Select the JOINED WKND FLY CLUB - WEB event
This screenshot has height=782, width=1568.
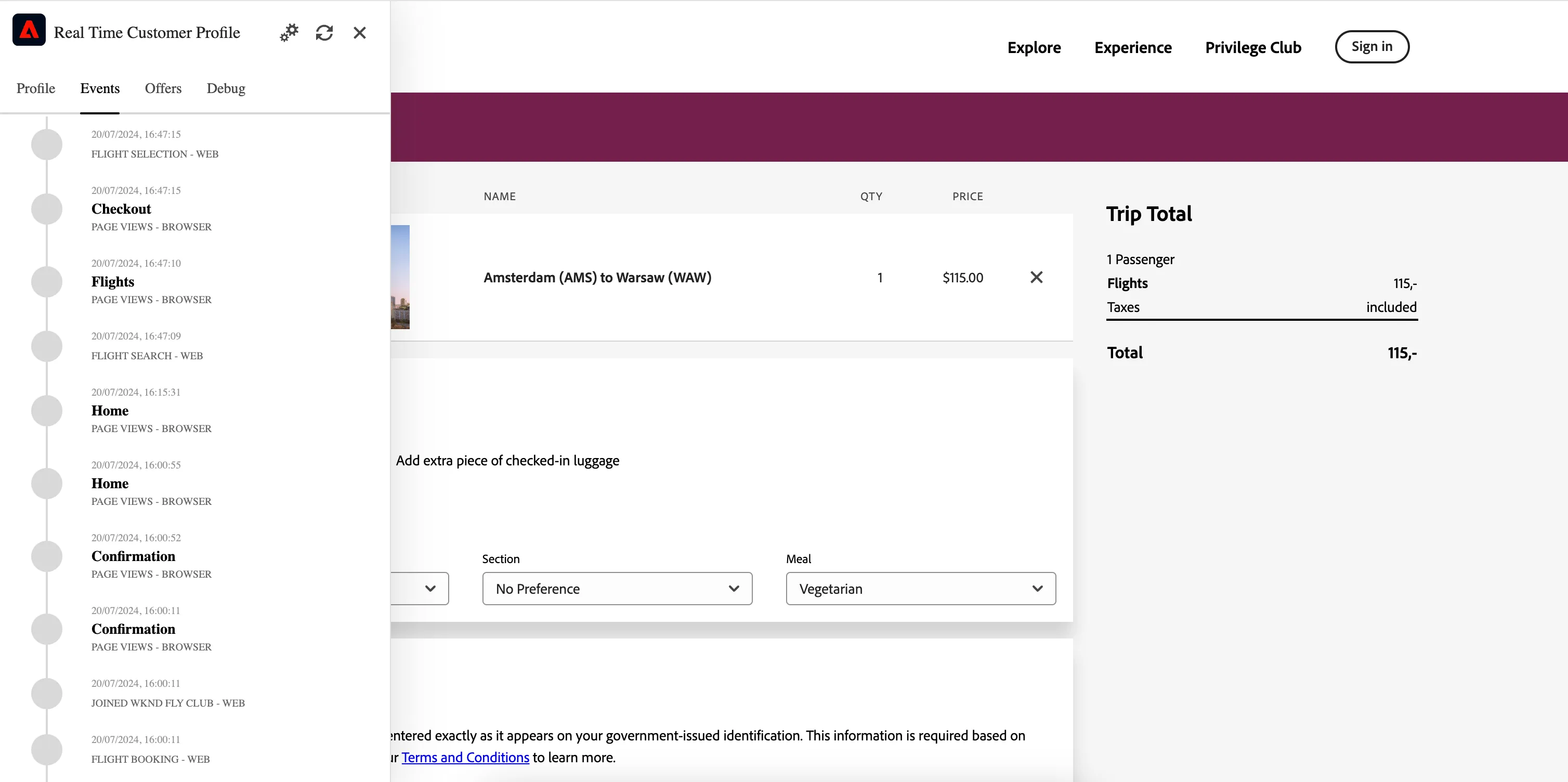click(168, 693)
